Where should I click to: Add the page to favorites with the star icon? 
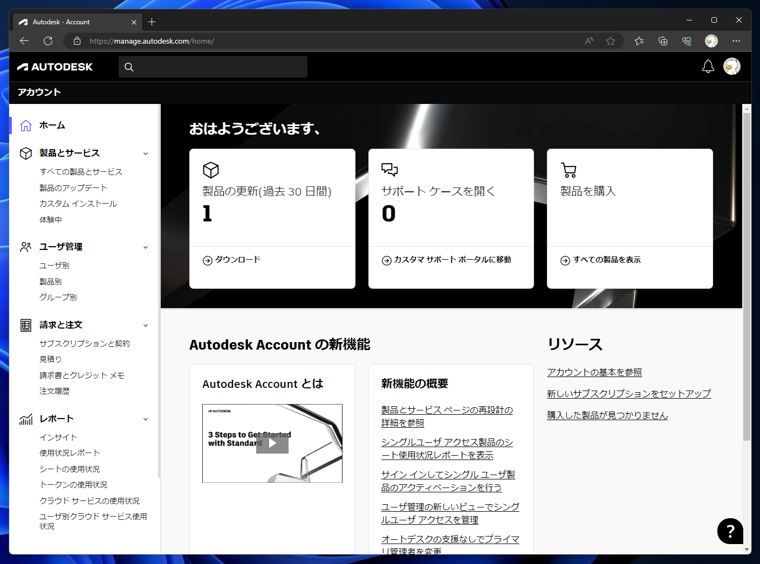pos(611,41)
